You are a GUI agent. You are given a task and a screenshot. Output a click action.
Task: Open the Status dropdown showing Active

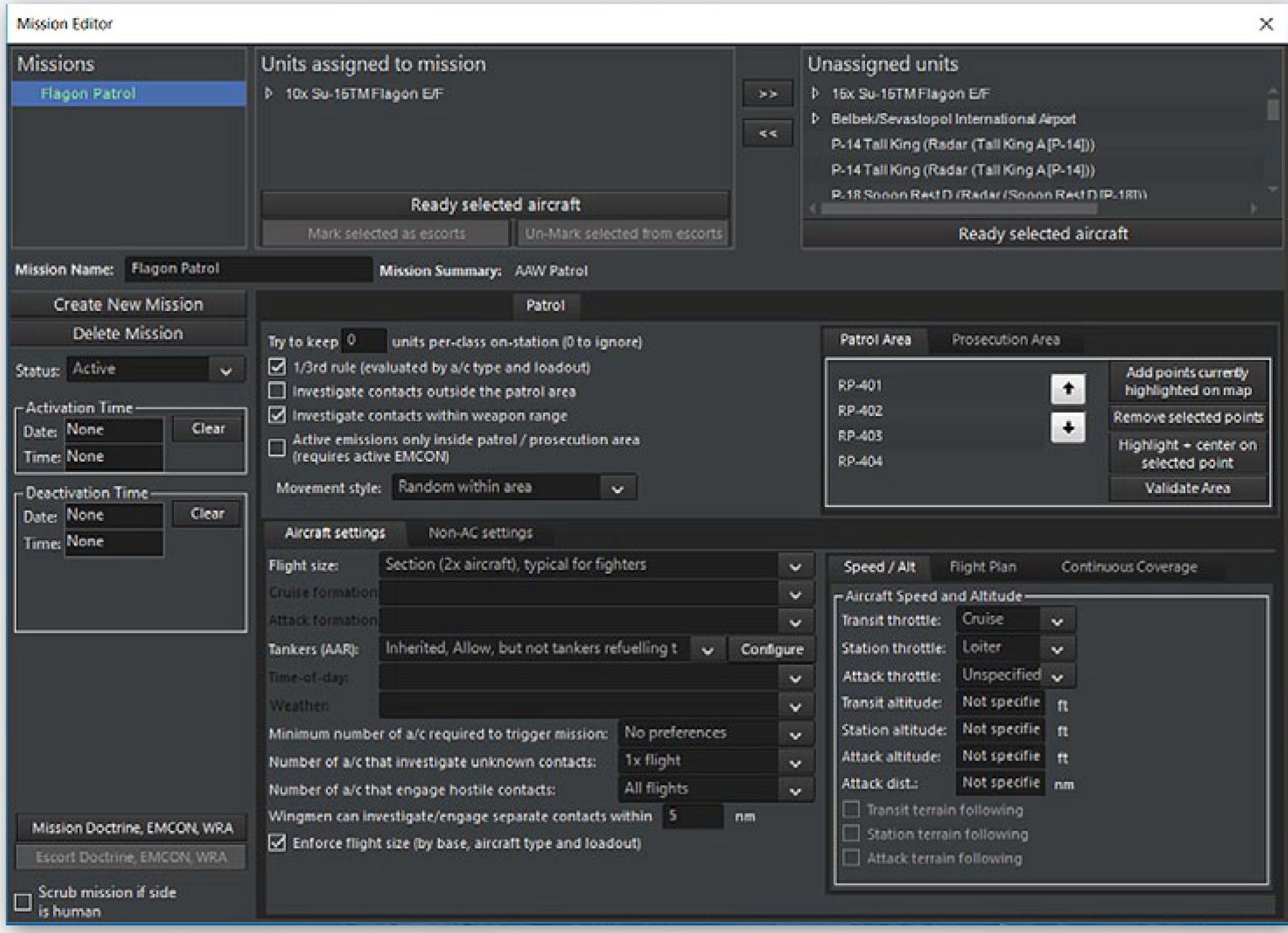pos(226,370)
